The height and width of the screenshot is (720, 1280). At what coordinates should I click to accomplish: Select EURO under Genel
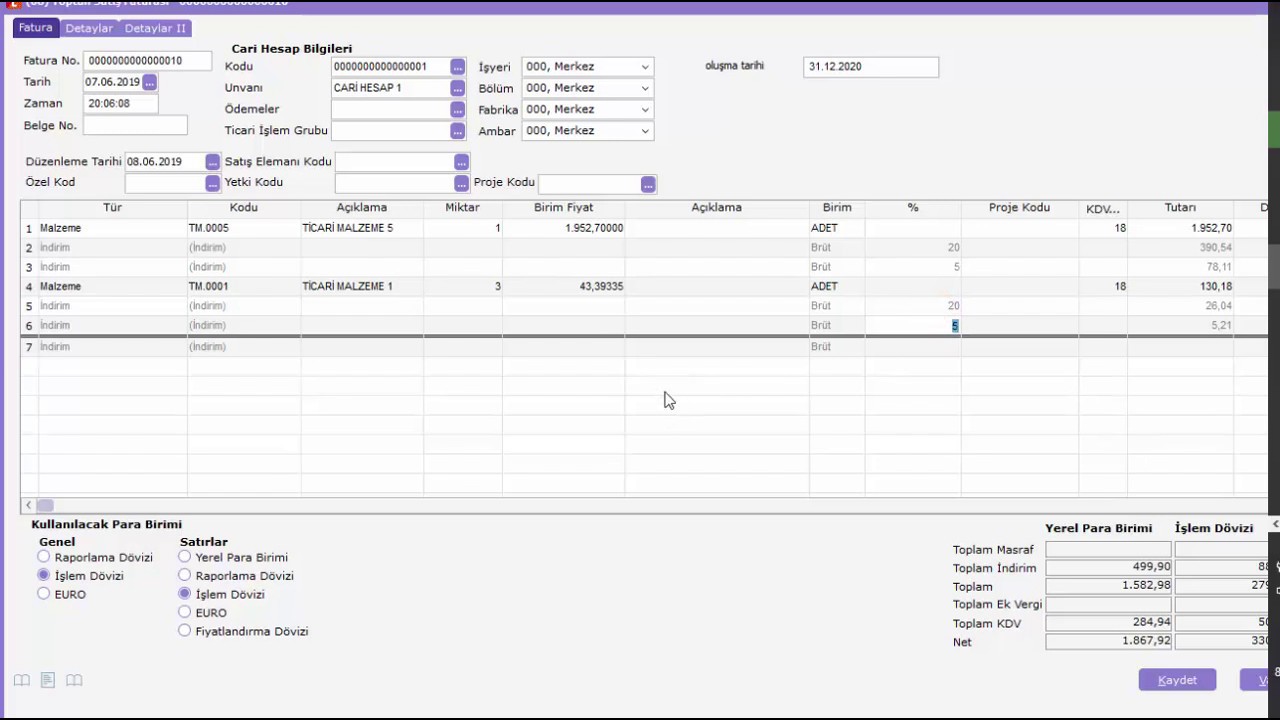tap(43, 593)
